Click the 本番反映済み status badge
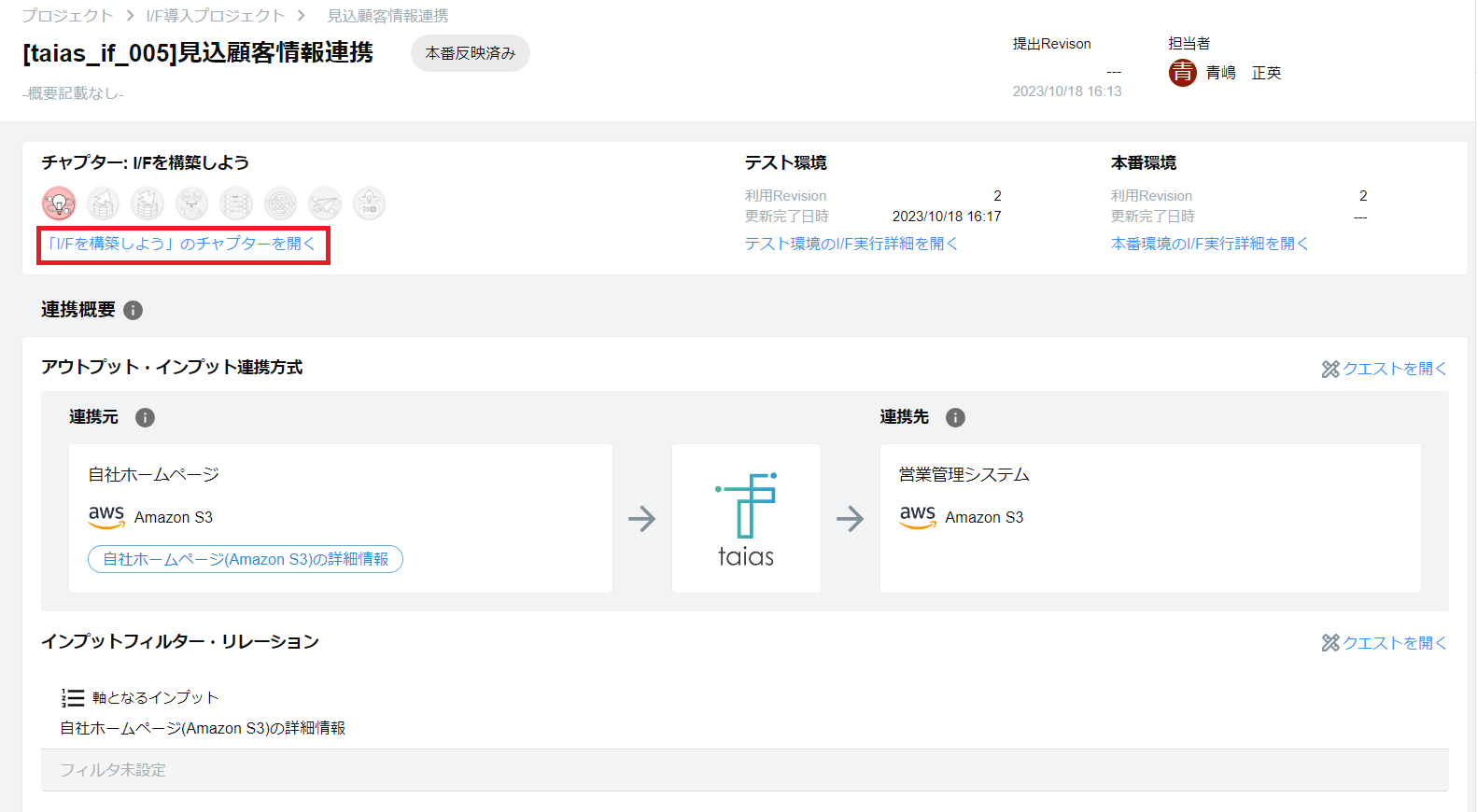This screenshot has width=1477, height=812. (x=471, y=53)
